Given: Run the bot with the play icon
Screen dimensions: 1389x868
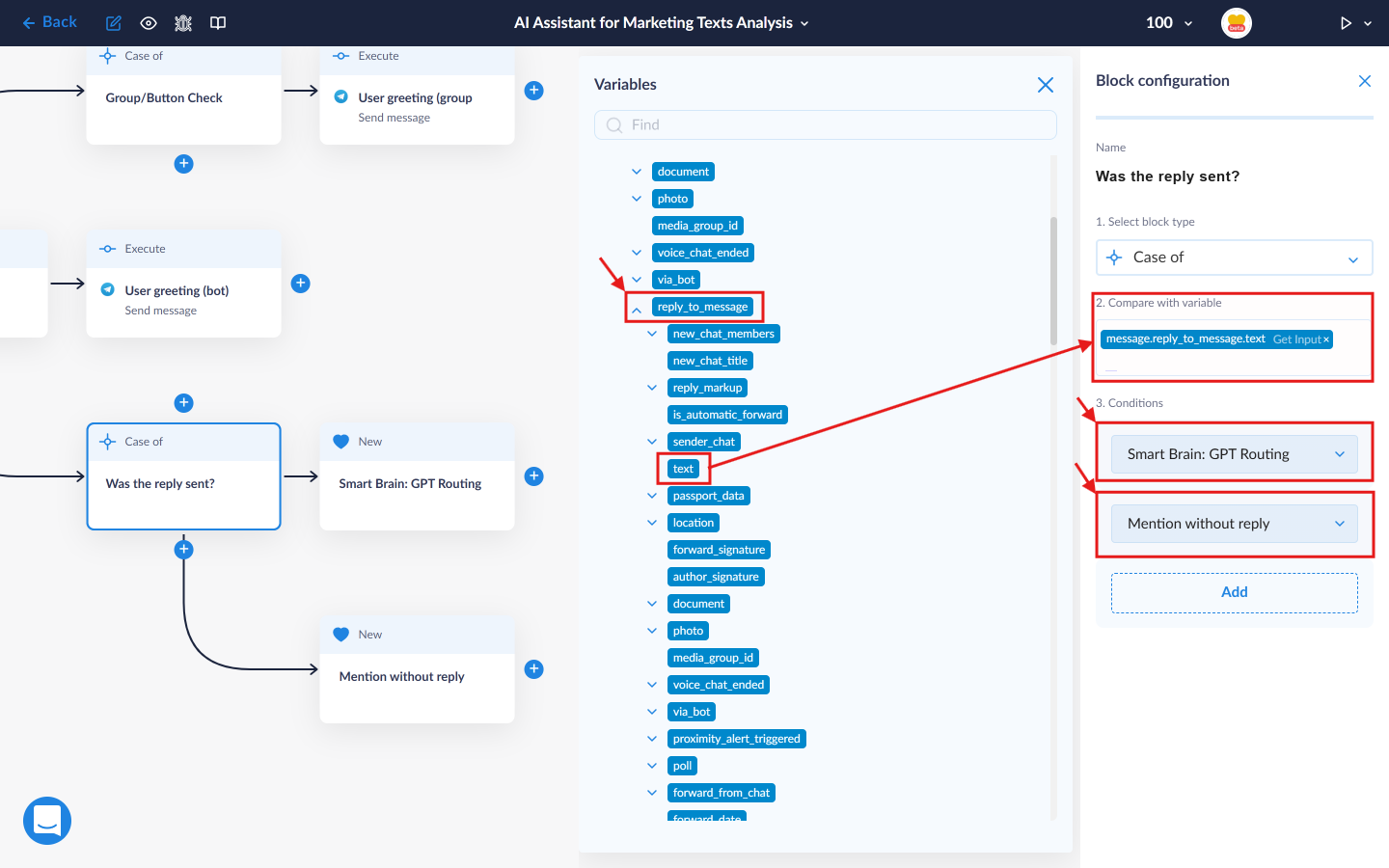Looking at the screenshot, I should pos(1346,23).
